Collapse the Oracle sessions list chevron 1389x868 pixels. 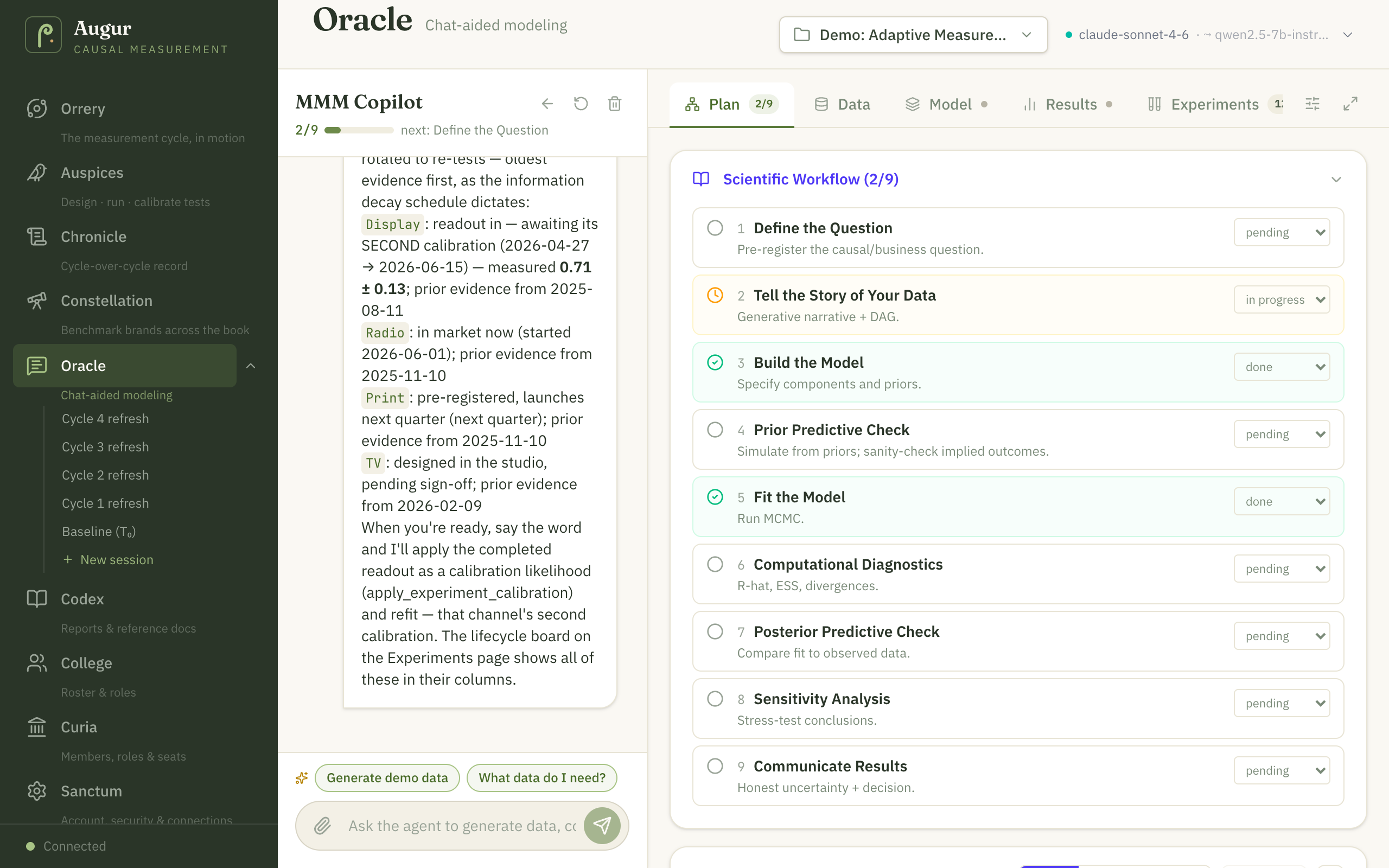pyautogui.click(x=251, y=366)
